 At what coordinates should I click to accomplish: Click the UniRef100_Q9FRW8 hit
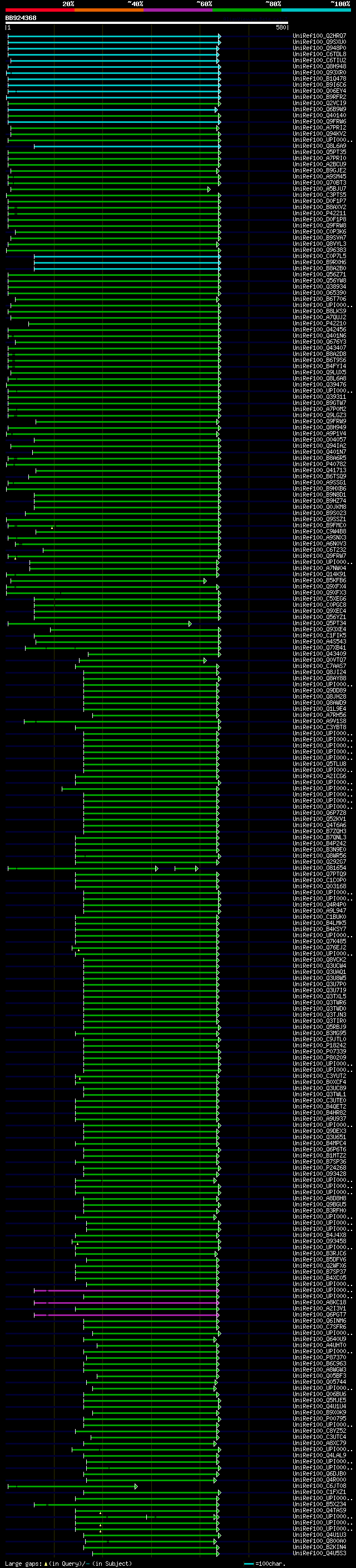319,225
